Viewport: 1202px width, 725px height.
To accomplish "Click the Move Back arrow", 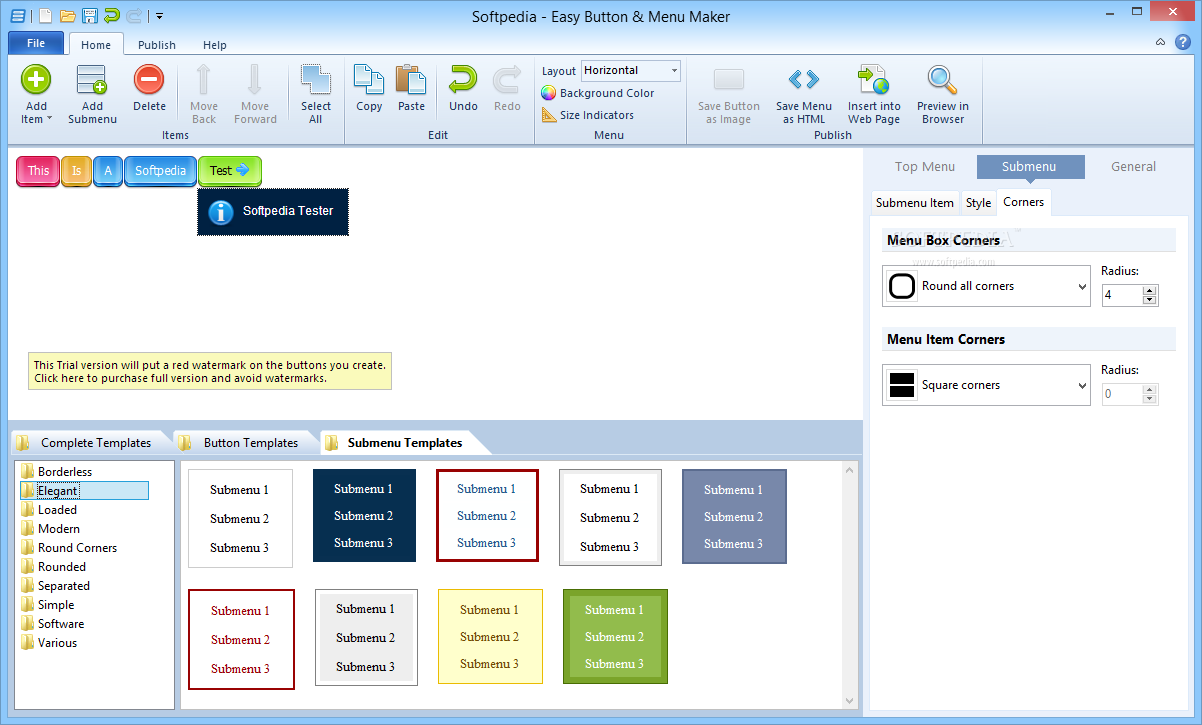I will (x=204, y=80).
